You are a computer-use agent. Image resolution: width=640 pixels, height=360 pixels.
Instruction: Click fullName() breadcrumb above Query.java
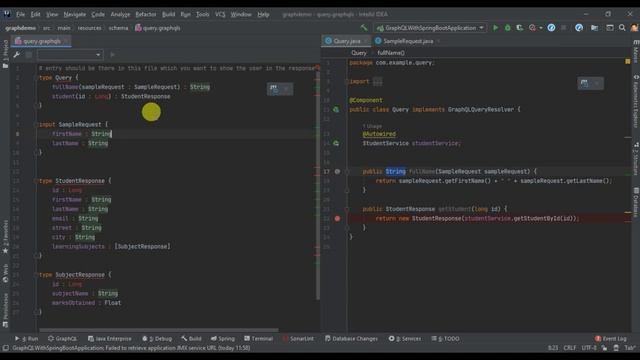coord(391,53)
